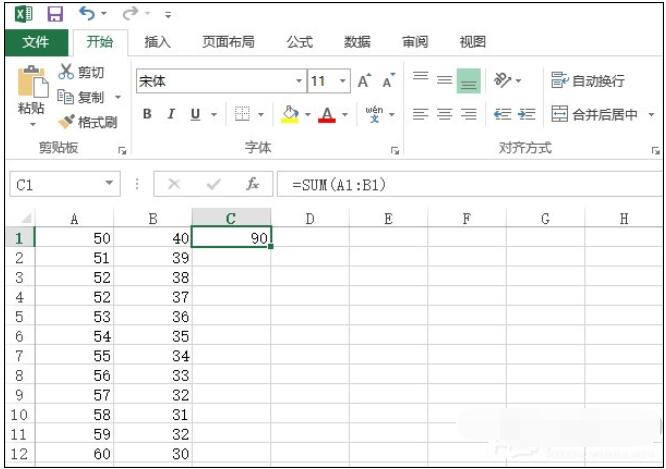
Task: Toggle Middle Align icon
Action: 445,80
